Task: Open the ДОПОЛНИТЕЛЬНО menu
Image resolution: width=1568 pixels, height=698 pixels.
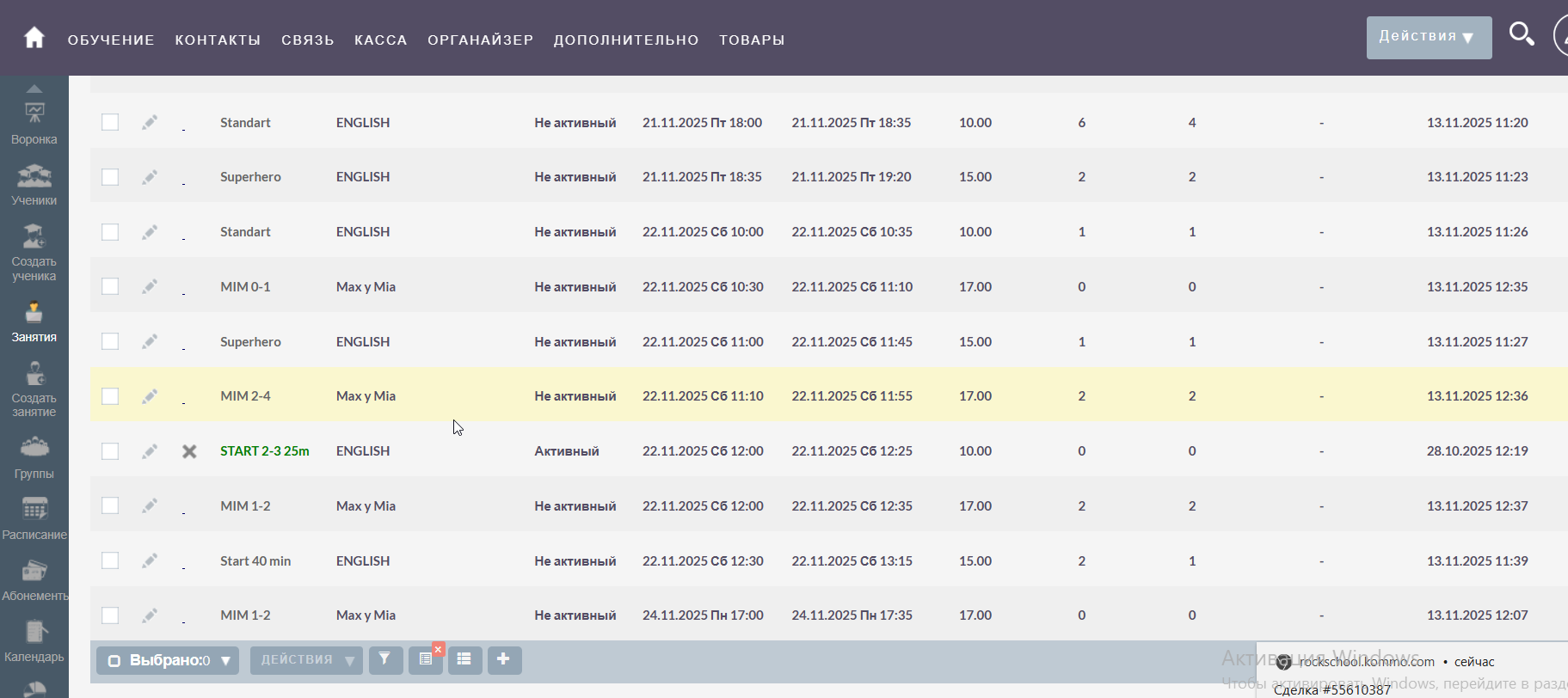Action: pyautogui.click(x=626, y=40)
